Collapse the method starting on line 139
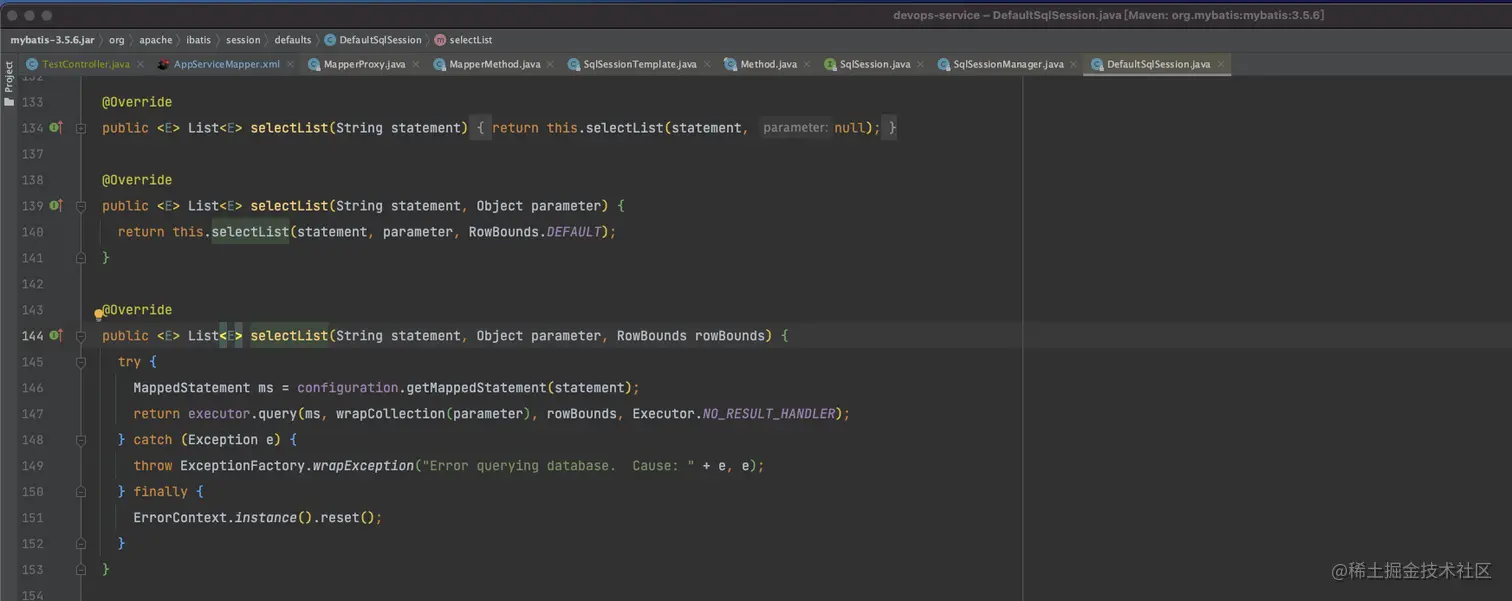Screen dimensions: 1512x601 point(81,206)
